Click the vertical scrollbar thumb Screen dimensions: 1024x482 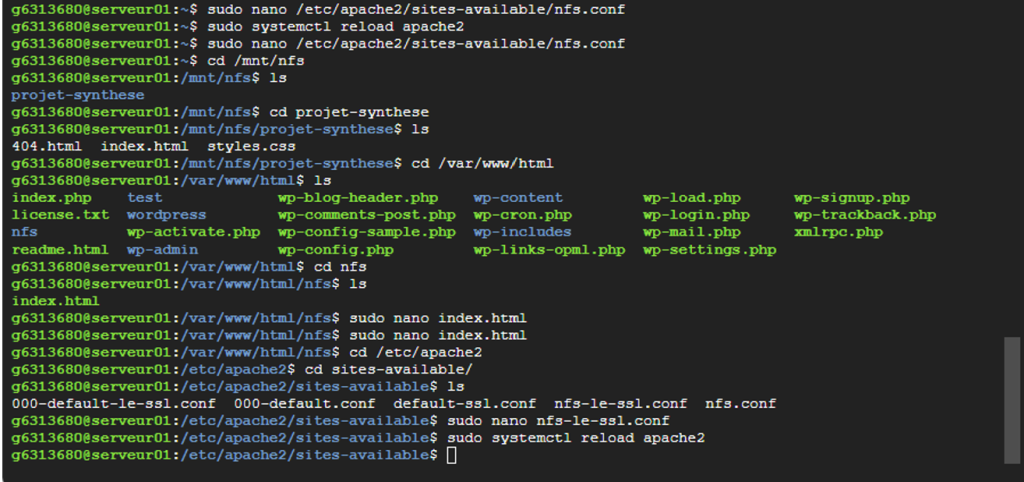(1012, 399)
